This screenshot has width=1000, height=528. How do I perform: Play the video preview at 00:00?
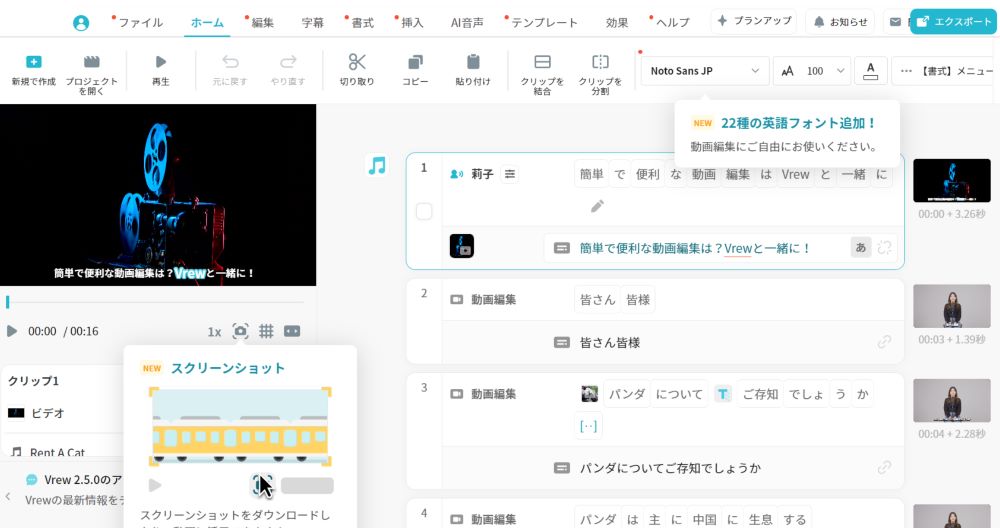11,331
